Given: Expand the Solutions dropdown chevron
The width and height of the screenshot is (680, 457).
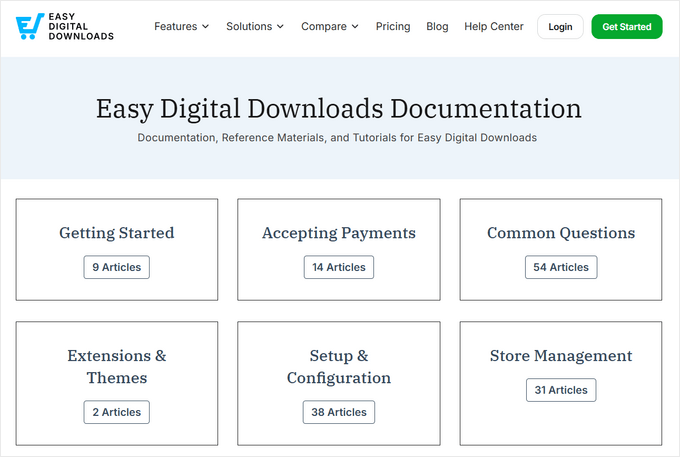Looking at the screenshot, I should (x=281, y=27).
